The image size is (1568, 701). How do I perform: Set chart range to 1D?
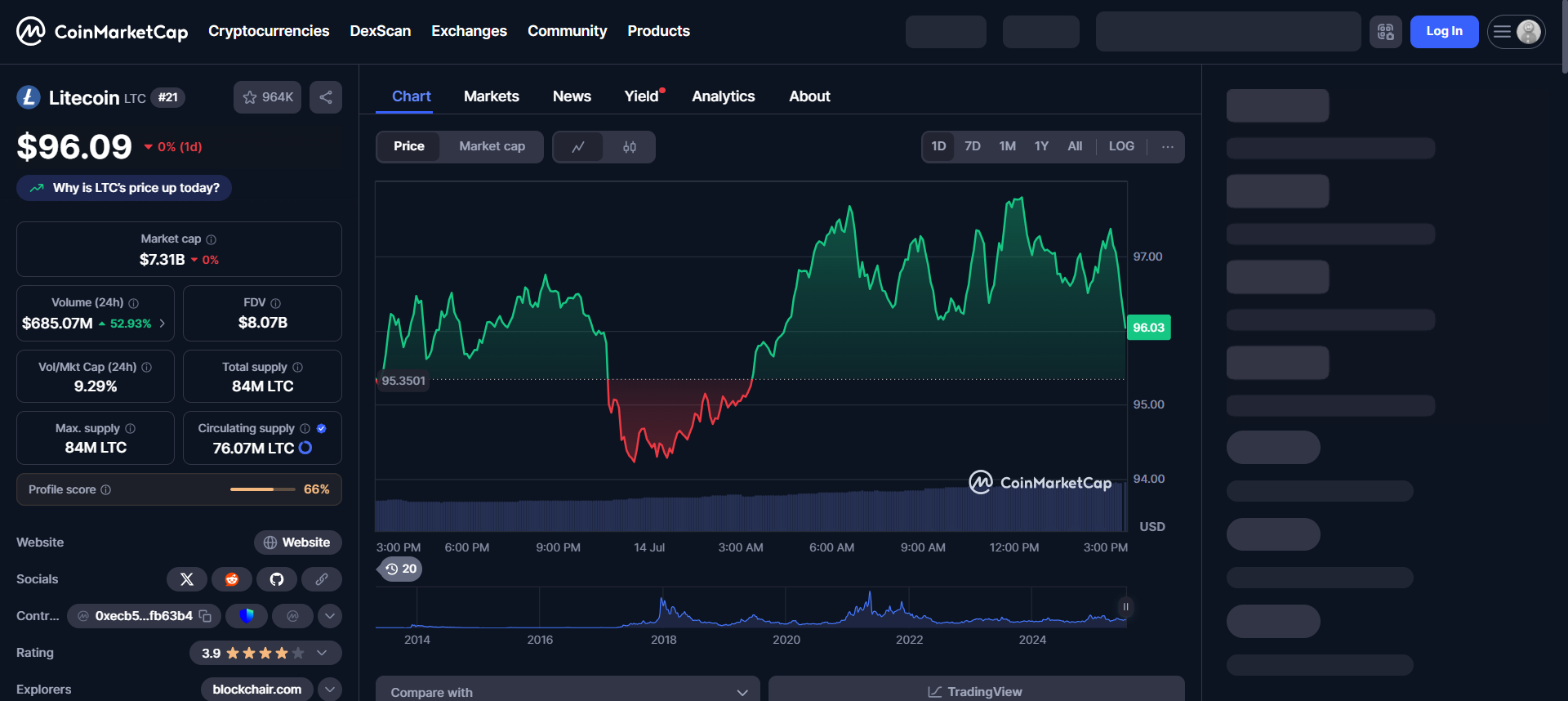[939, 146]
